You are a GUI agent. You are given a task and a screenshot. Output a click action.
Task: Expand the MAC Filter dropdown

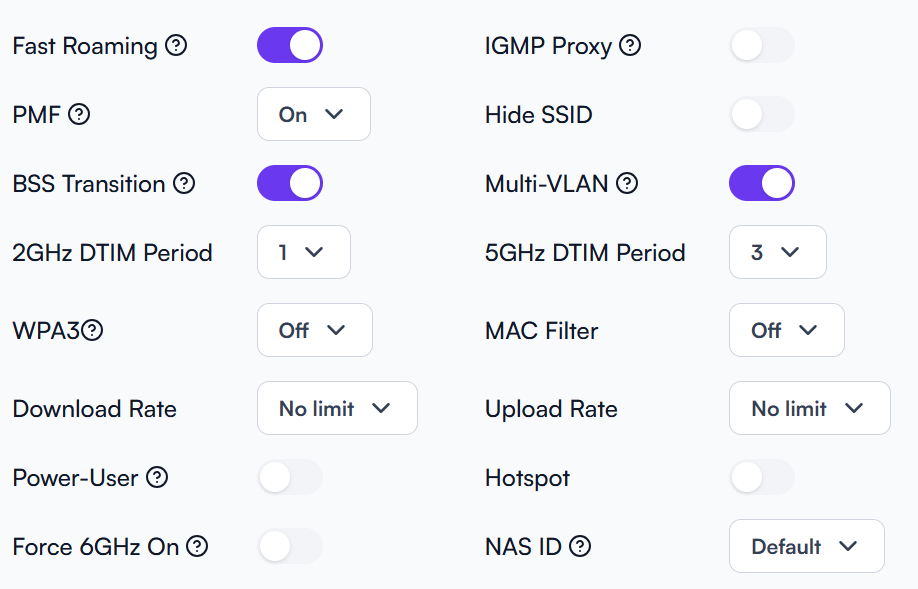point(787,330)
